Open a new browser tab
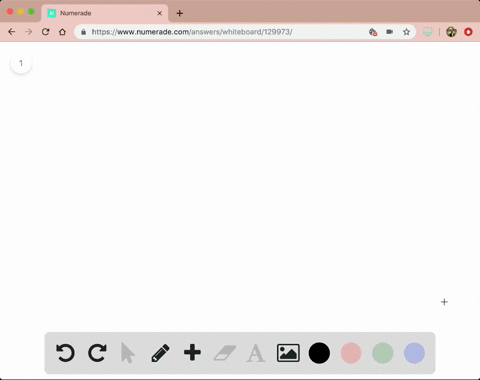This screenshot has width=480, height=380. [x=180, y=13]
